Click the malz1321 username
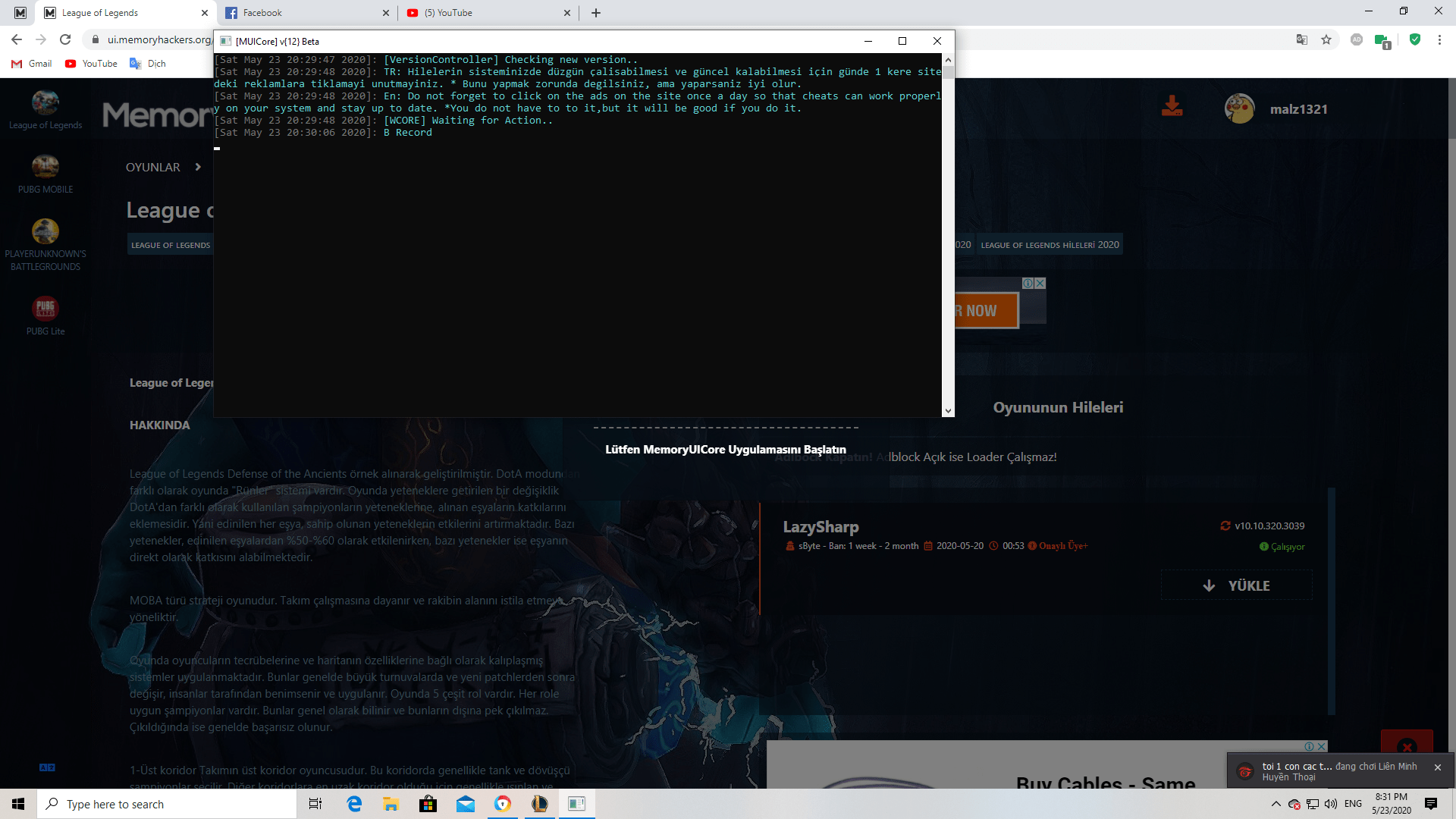1456x819 pixels. (x=1298, y=109)
